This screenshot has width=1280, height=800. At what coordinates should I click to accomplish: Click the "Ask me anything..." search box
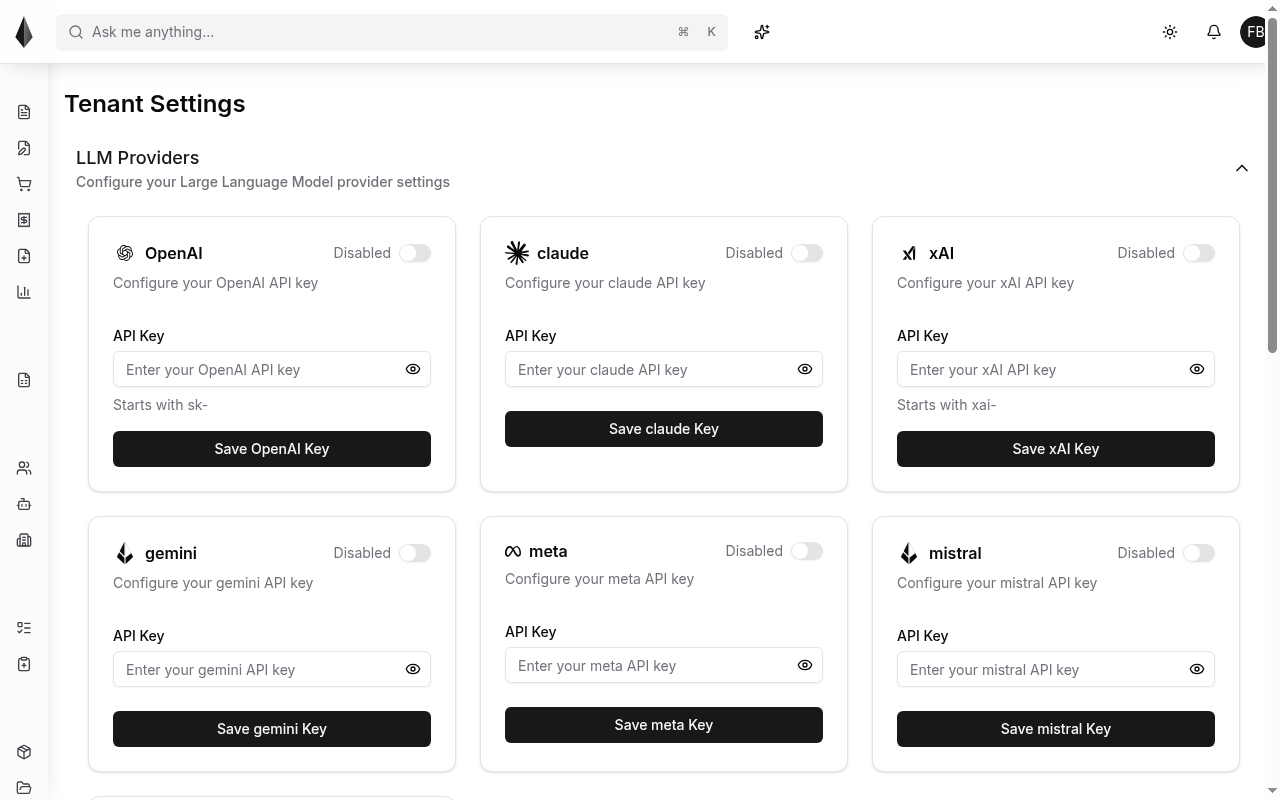pyautogui.click(x=392, y=32)
